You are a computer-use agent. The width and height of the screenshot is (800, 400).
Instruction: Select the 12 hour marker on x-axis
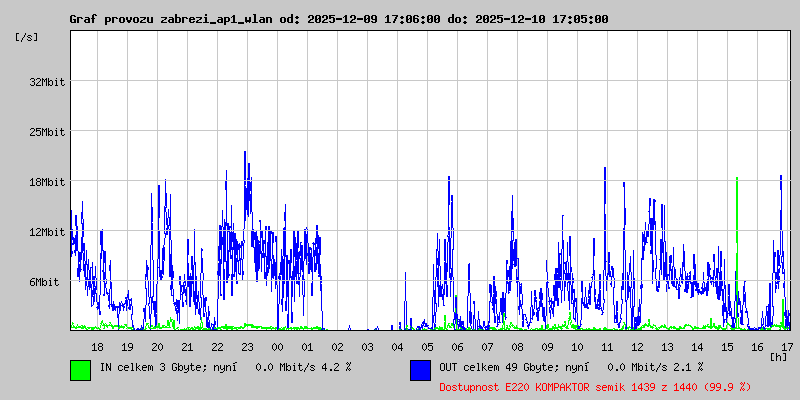637,347
